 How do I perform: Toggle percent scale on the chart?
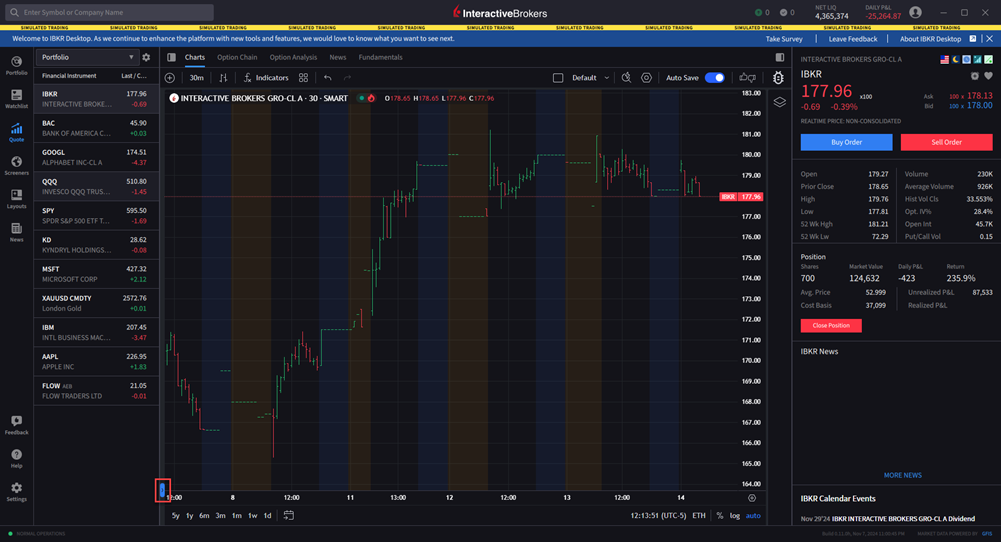pos(719,515)
